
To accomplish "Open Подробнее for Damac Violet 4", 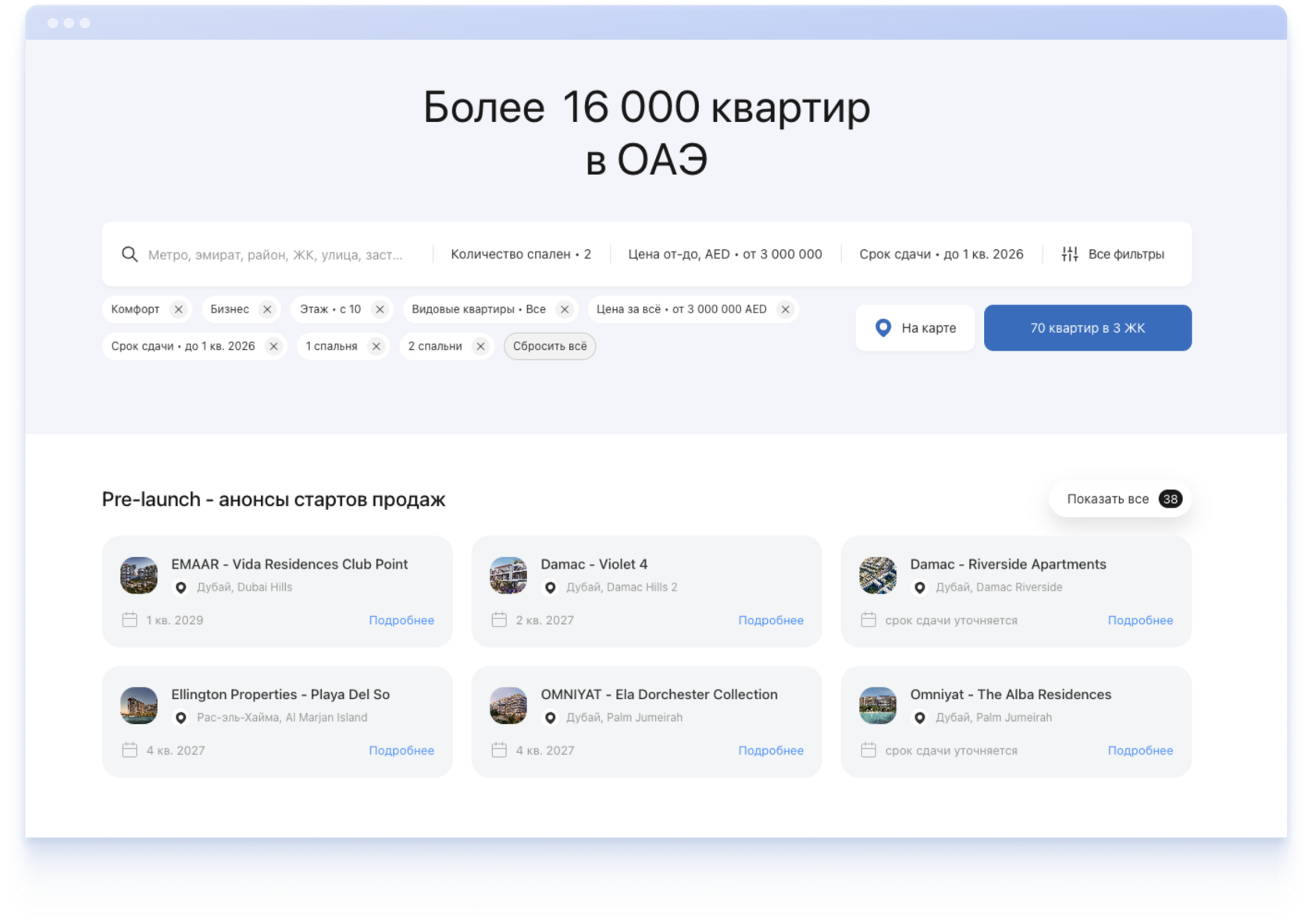I will coord(771,620).
